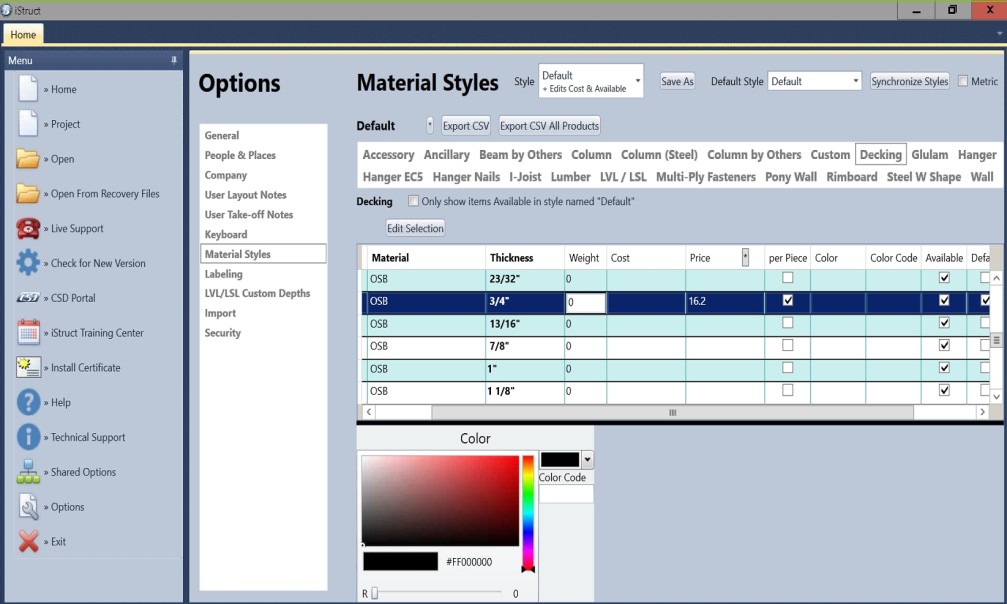Screen dimensions: 1007x604
Task: Open Shared Options network icon
Action: pos(28,472)
